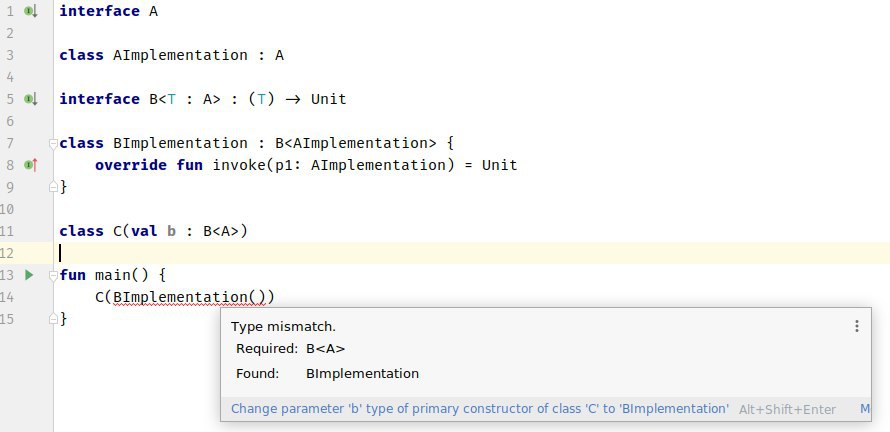Viewport: 890px width, 432px height.
Task: Click the underlined BImplementation() error expression
Action: coord(189,297)
